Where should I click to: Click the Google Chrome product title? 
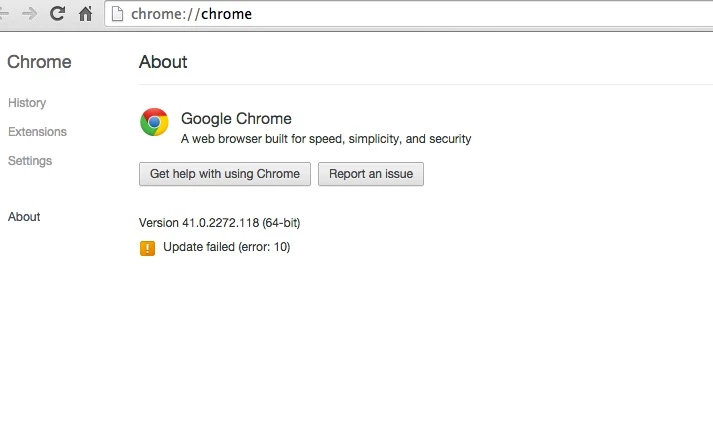(236, 119)
